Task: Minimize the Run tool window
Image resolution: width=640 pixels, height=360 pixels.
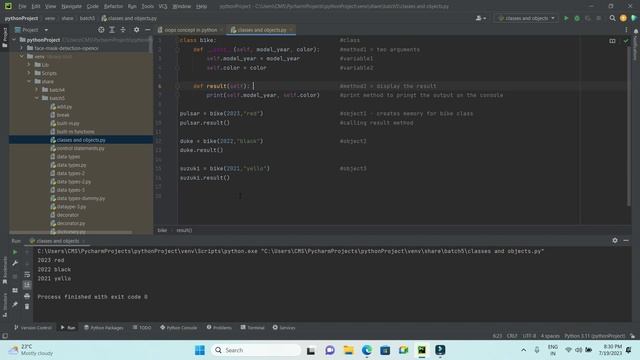Action: (x=626, y=241)
